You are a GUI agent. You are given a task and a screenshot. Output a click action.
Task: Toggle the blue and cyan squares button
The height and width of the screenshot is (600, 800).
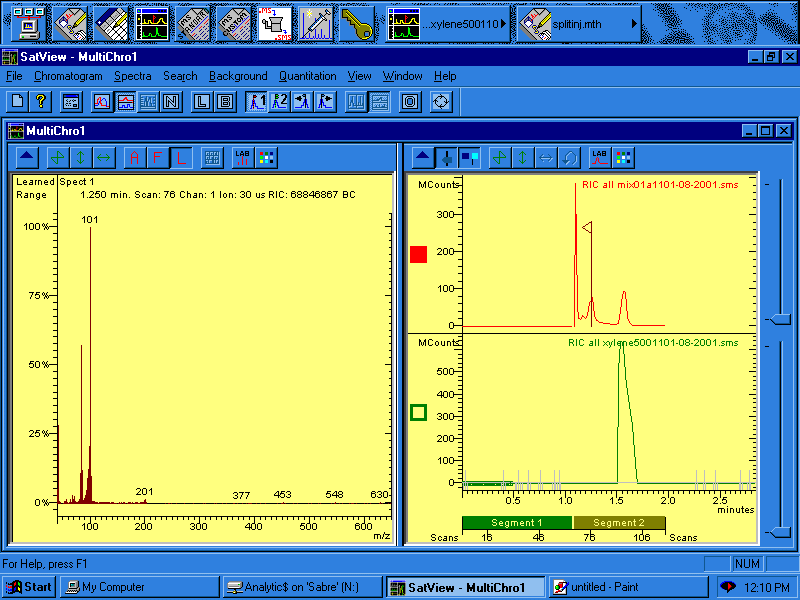[x=469, y=158]
